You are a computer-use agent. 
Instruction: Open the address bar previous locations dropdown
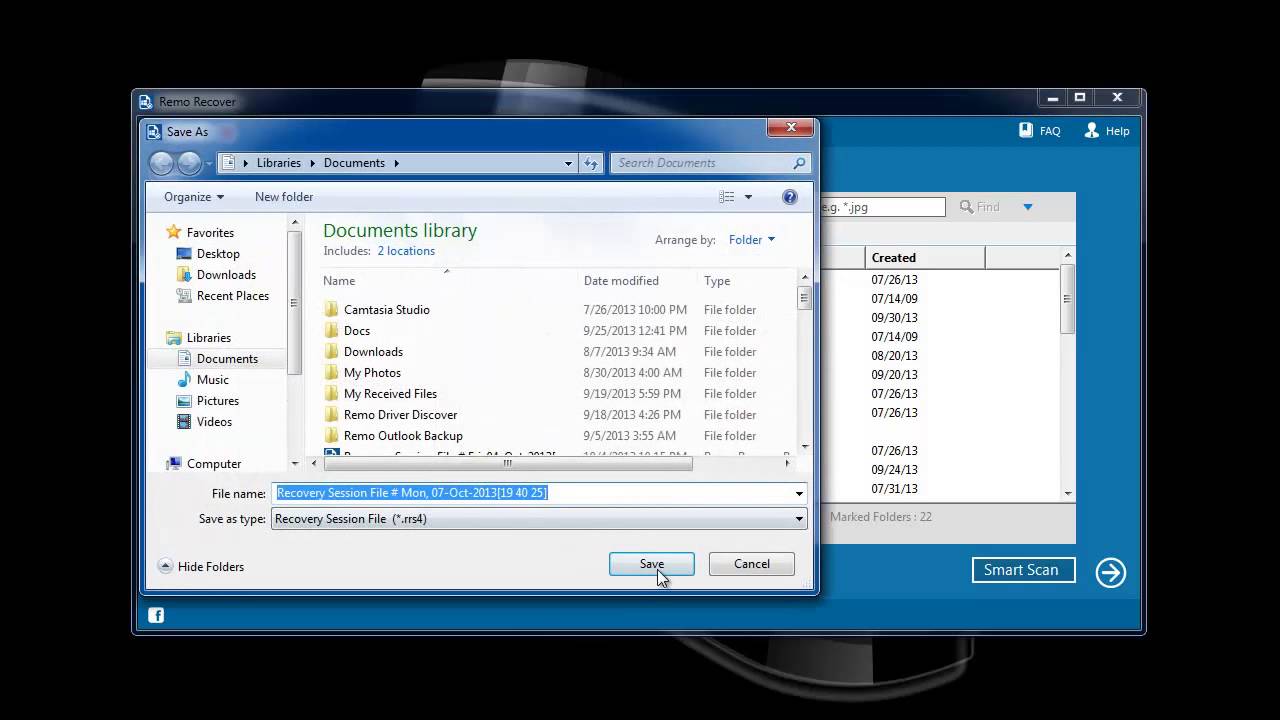click(x=568, y=163)
